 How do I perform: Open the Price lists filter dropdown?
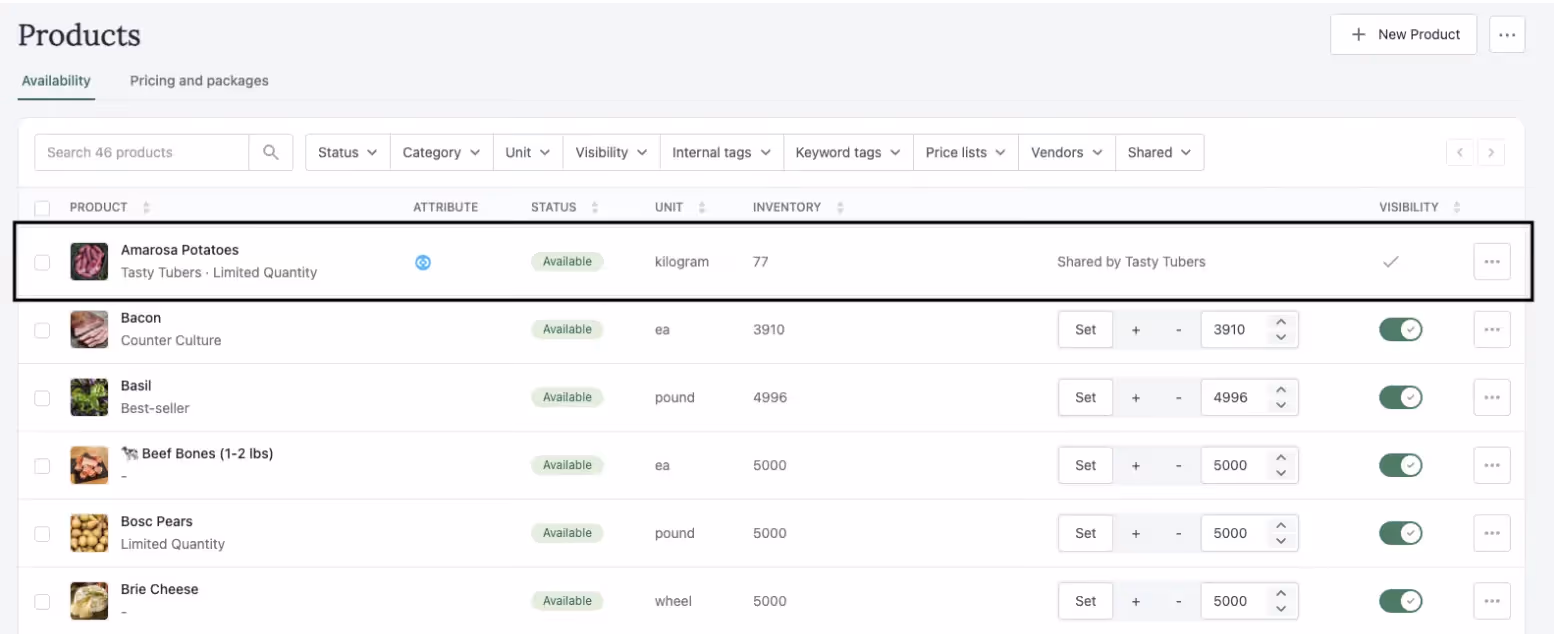(x=966, y=152)
